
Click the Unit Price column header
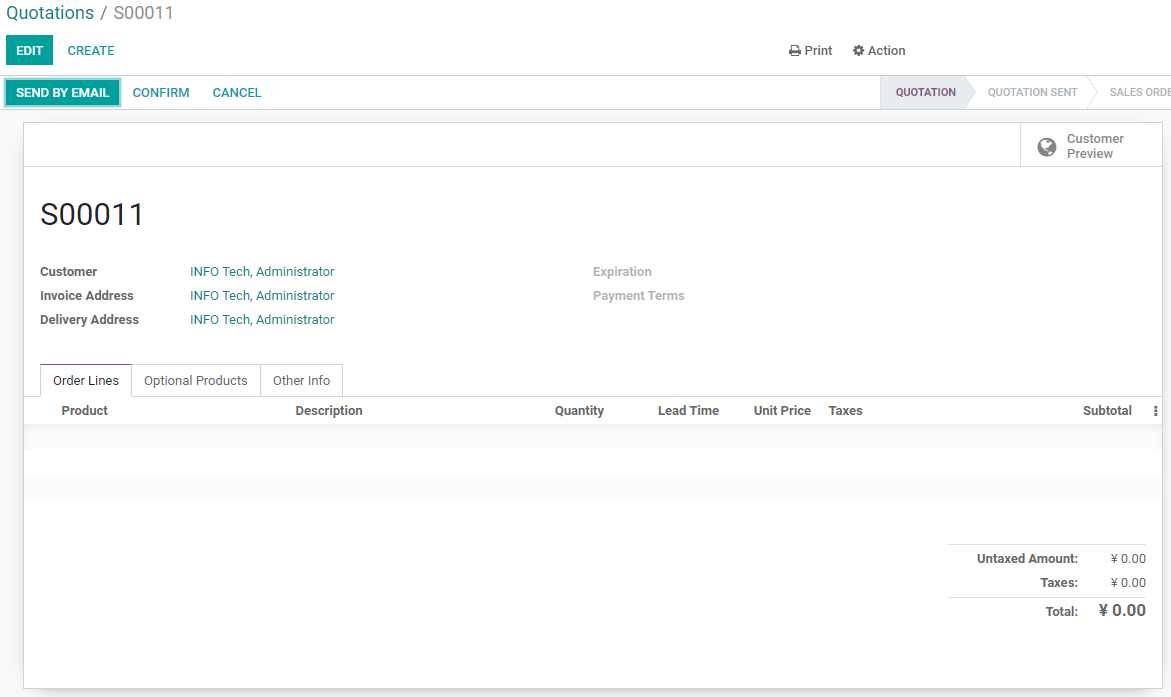(782, 411)
